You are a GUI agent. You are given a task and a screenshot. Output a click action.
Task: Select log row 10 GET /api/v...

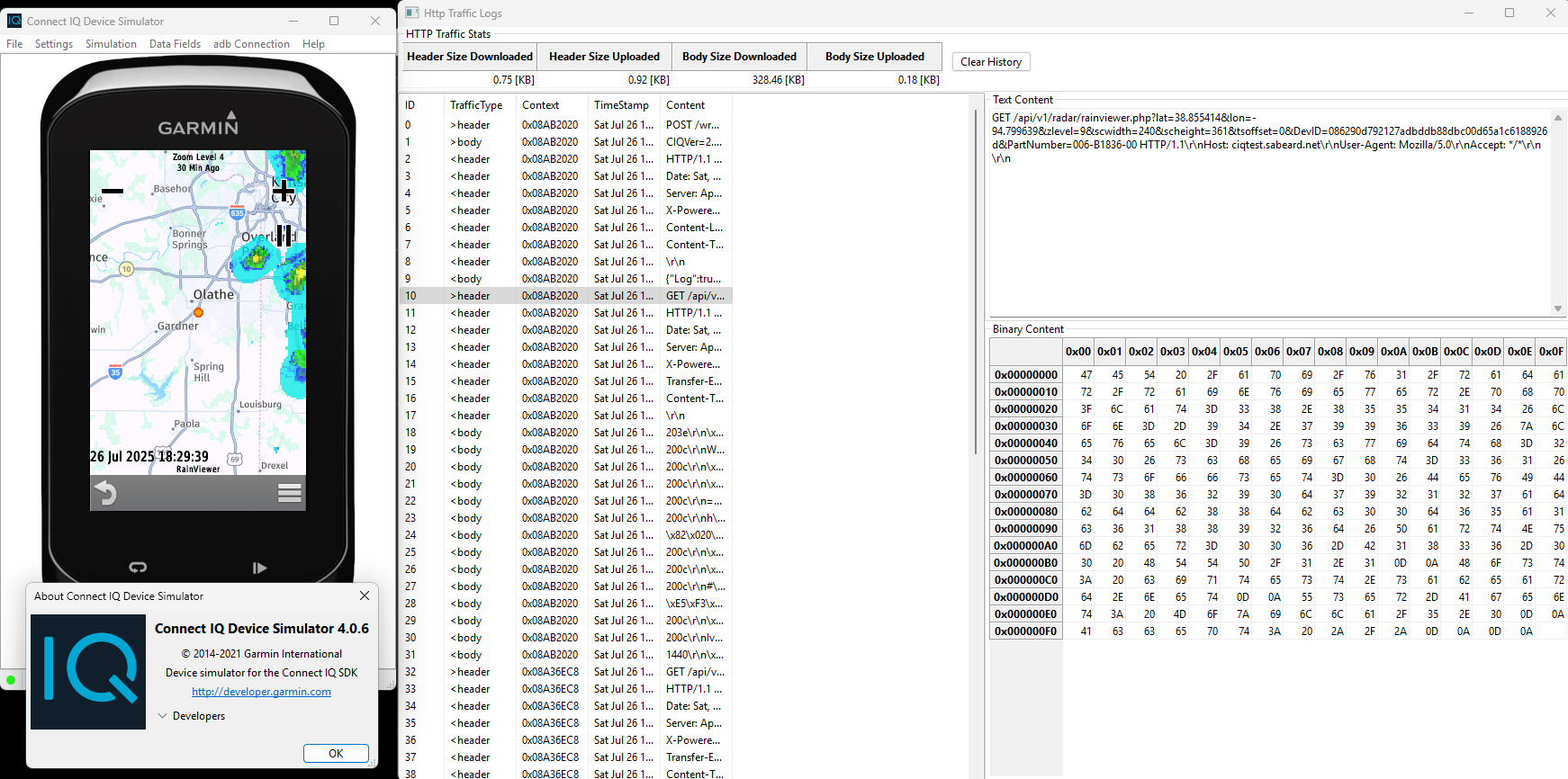(566, 296)
